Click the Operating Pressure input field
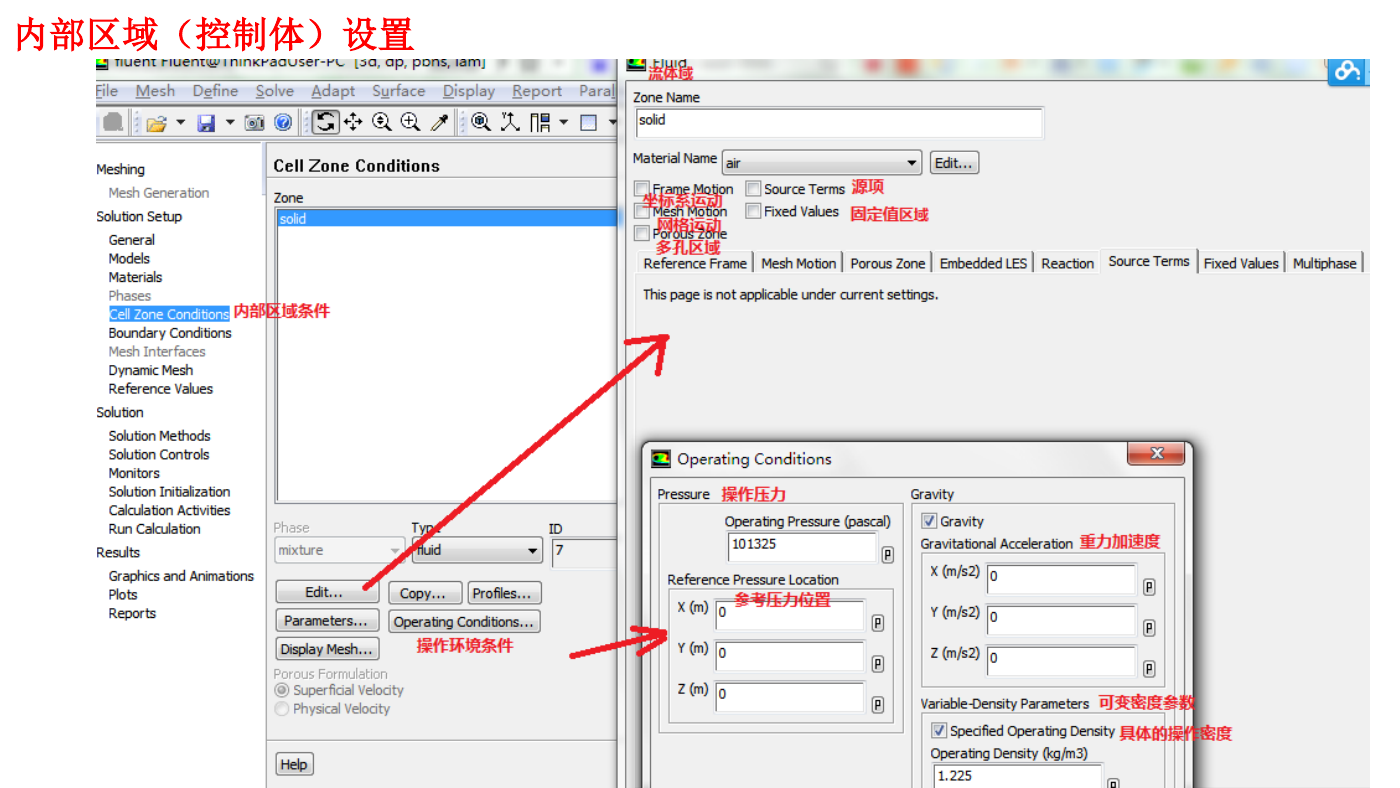This screenshot has height=788, width=1400. coord(802,546)
